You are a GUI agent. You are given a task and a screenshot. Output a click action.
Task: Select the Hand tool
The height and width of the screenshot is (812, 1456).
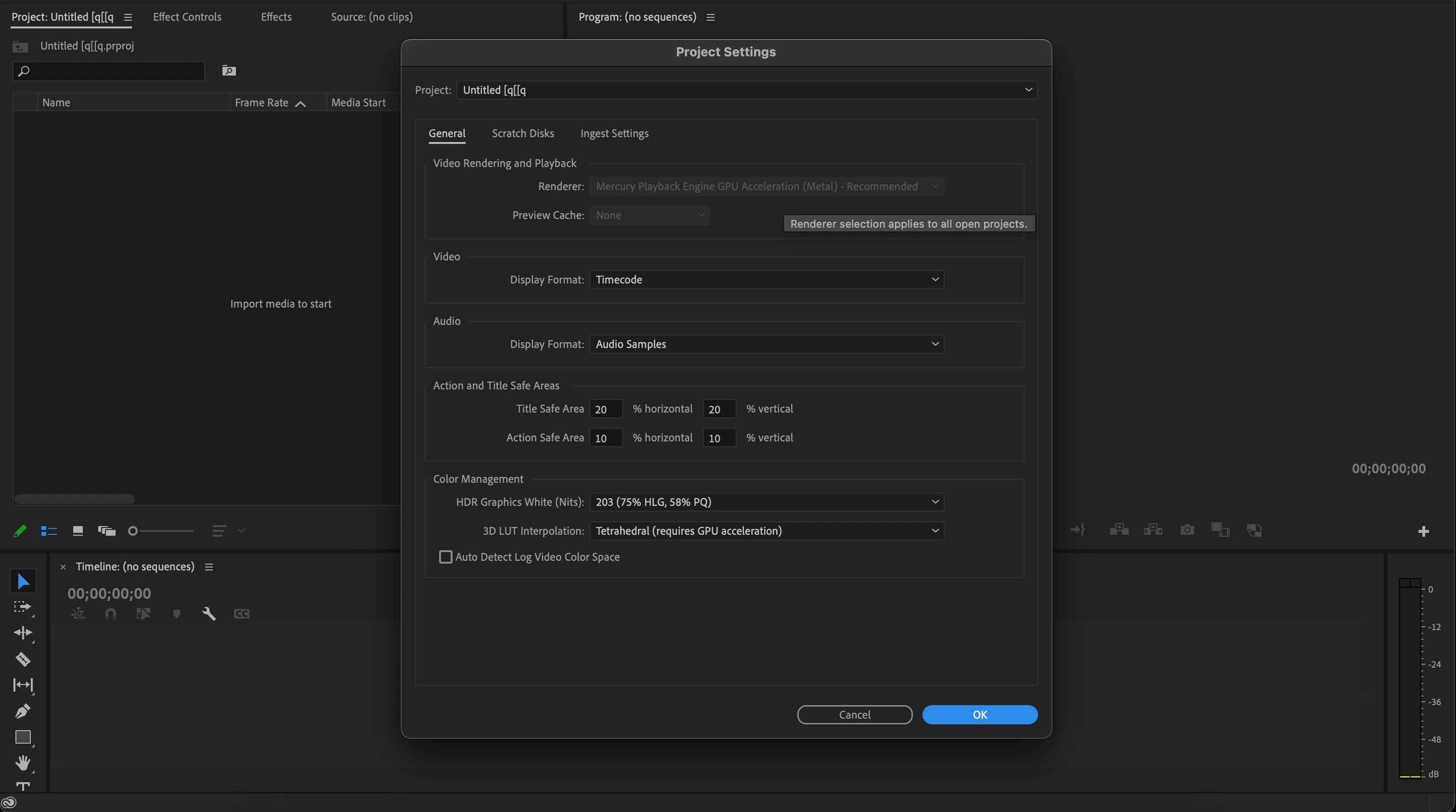pyautogui.click(x=23, y=763)
